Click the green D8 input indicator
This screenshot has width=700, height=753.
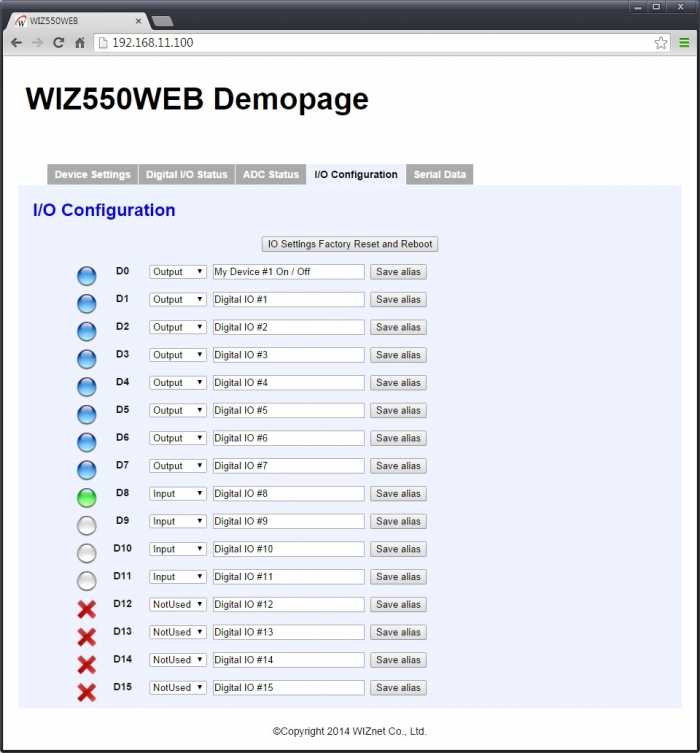point(86,498)
